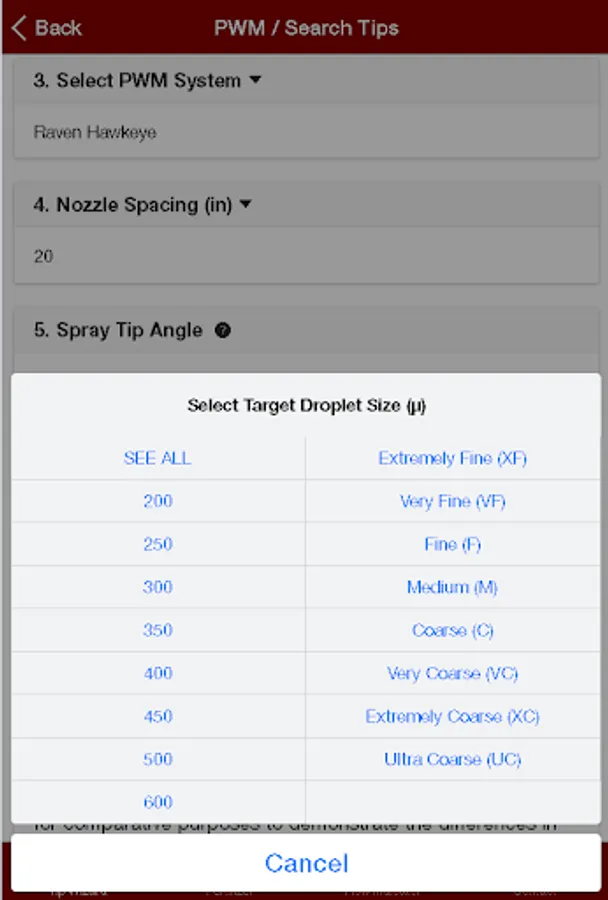Pick Medium (M) droplet class

click(x=453, y=587)
